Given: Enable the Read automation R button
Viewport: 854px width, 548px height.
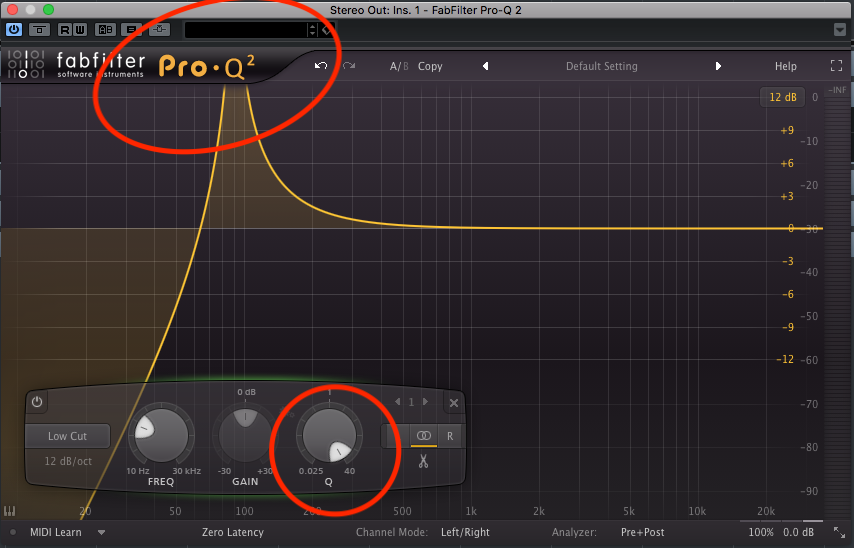Looking at the screenshot, I should coord(65,29).
